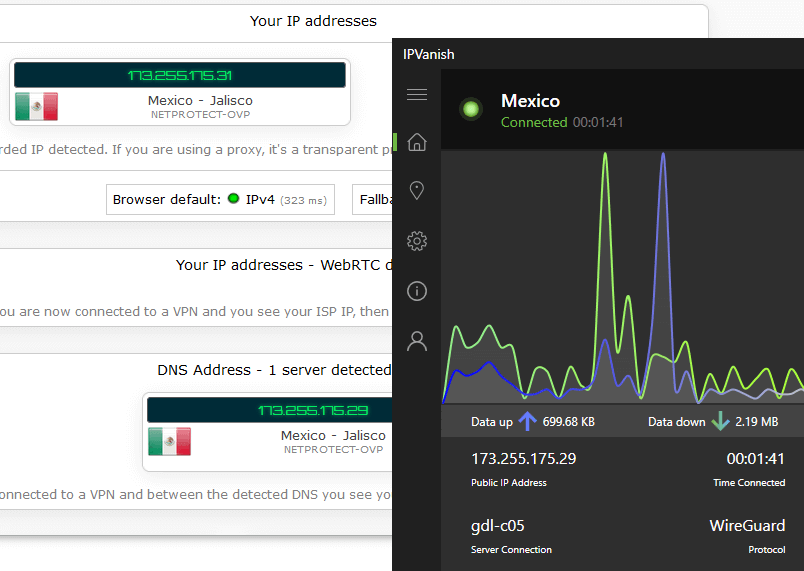The width and height of the screenshot is (804, 571).
Task: Open the server locations pin icon
Action: click(x=417, y=191)
